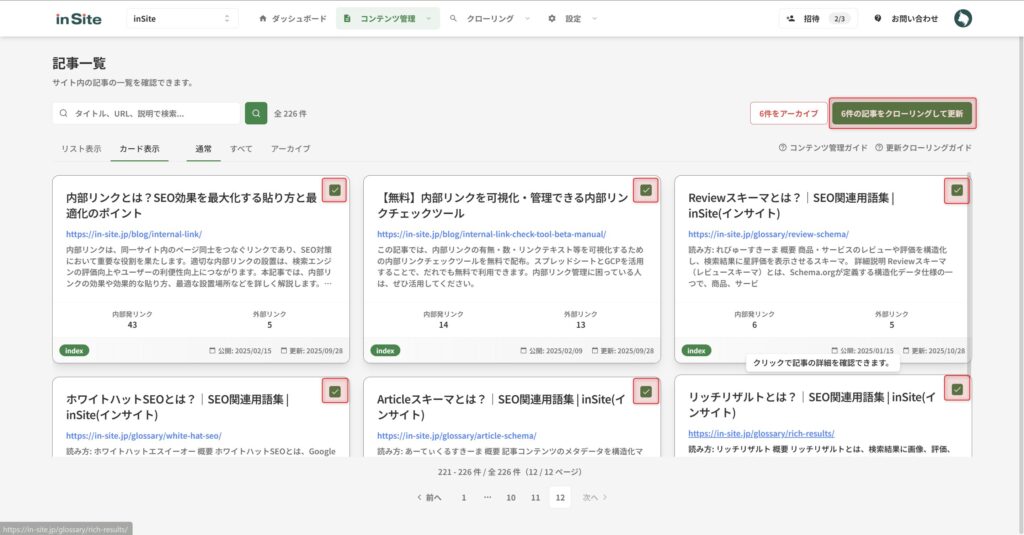Click the 内部リンクとは？SEO効果 article title
The height and width of the screenshot is (535, 1024).
tap(191, 205)
